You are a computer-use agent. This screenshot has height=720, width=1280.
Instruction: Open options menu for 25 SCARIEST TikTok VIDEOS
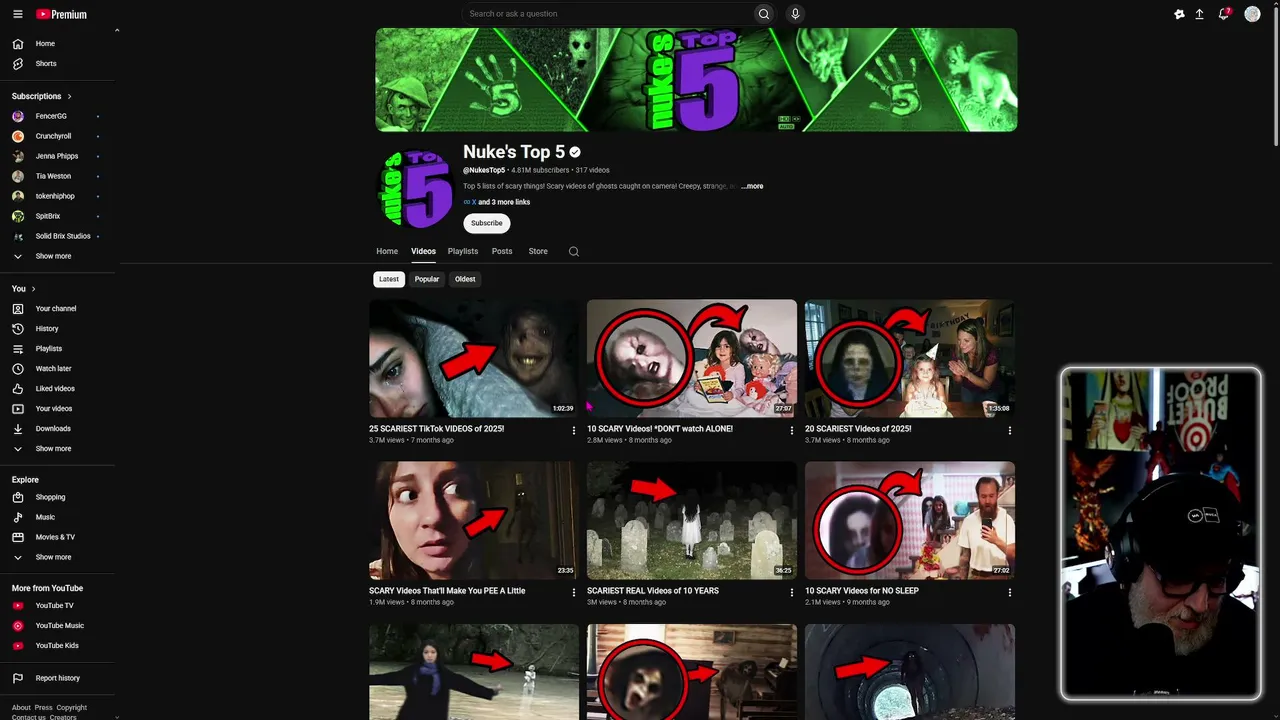574,431
